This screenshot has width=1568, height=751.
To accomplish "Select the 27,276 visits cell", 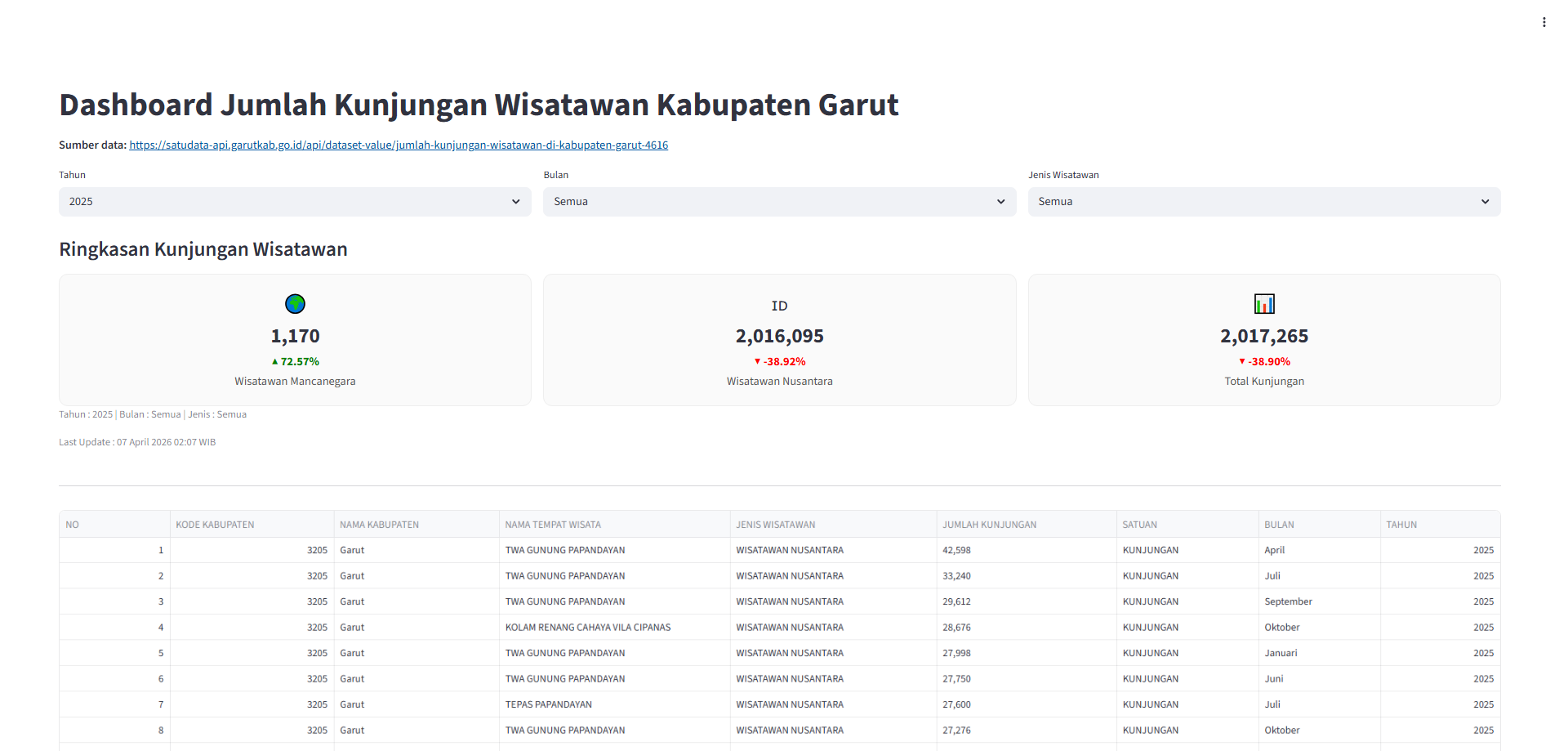I will [1027, 731].
